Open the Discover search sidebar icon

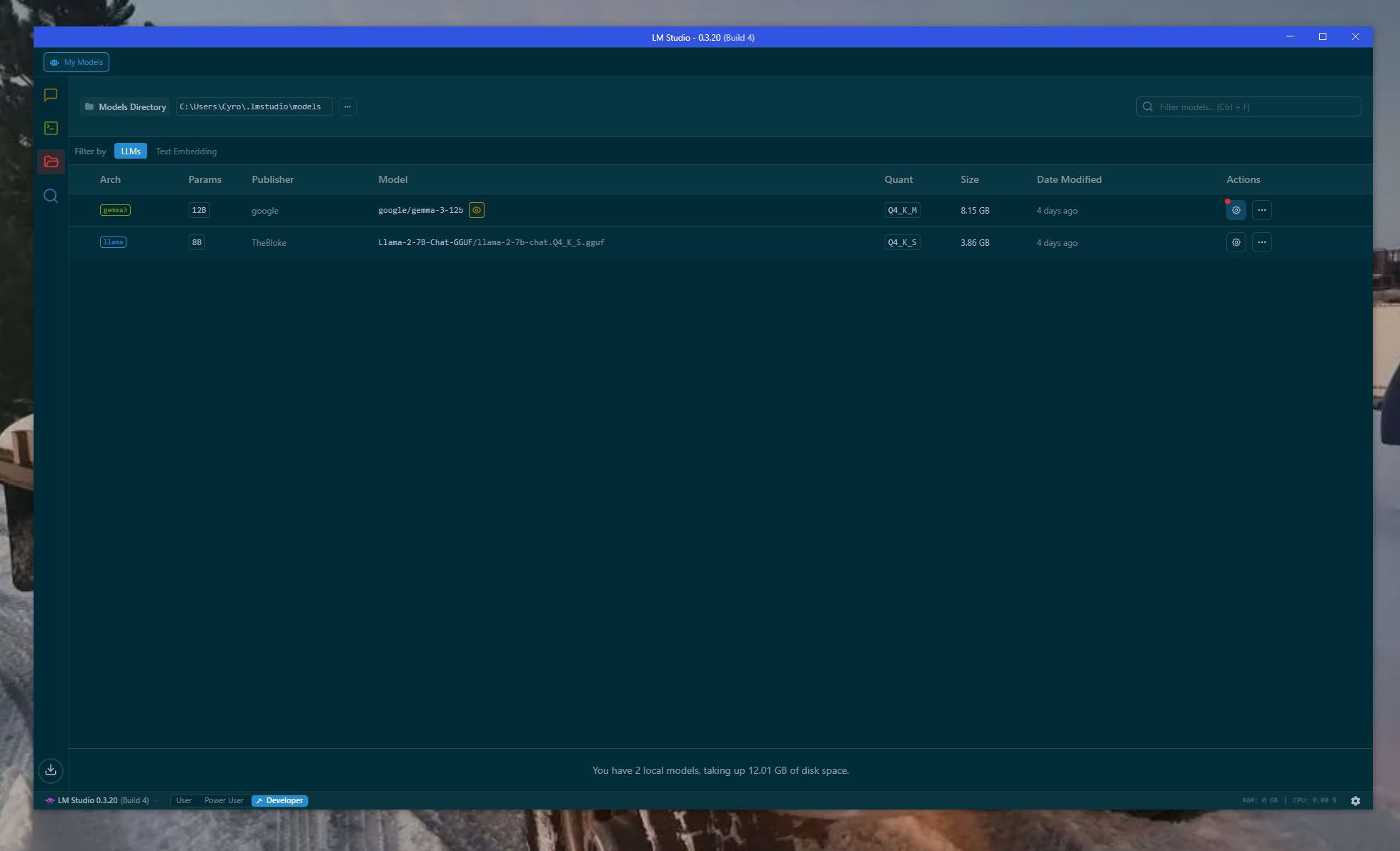coord(51,196)
